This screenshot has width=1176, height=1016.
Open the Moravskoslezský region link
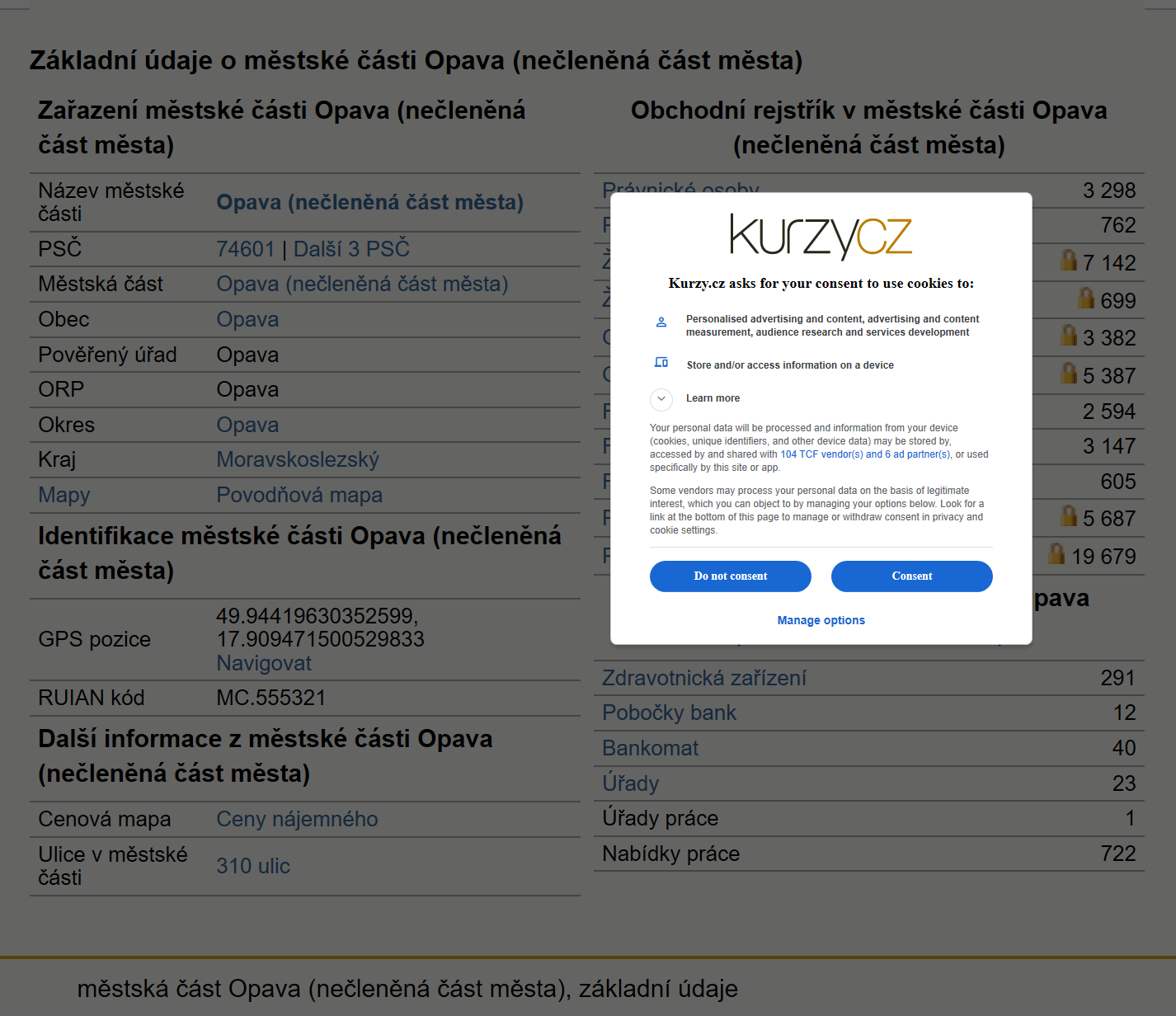[x=298, y=460]
